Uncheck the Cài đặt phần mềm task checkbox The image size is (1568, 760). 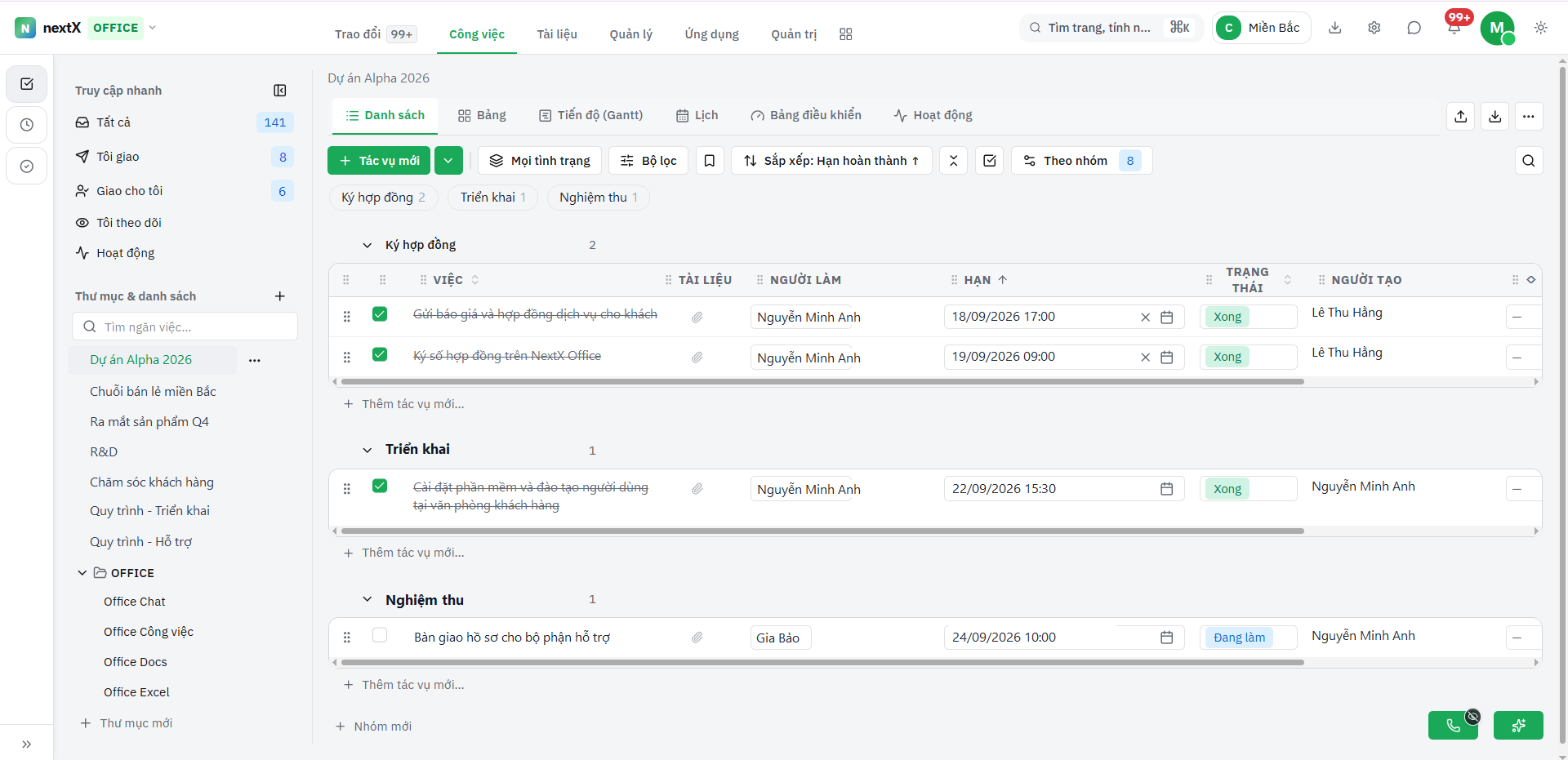(380, 487)
